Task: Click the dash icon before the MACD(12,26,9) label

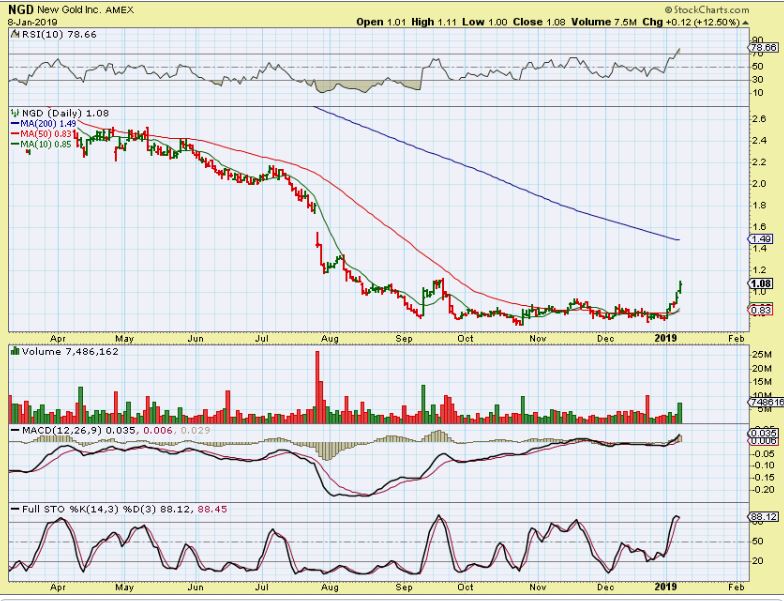Action: tap(15, 430)
